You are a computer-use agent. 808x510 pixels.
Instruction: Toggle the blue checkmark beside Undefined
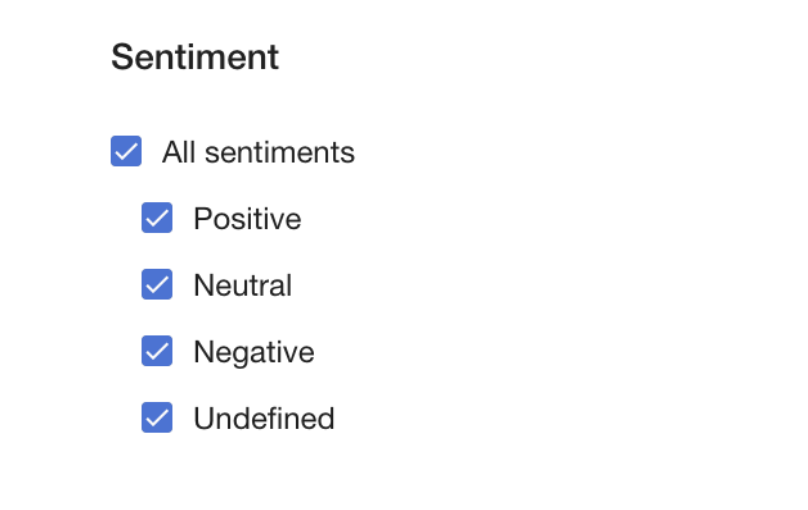tap(157, 418)
